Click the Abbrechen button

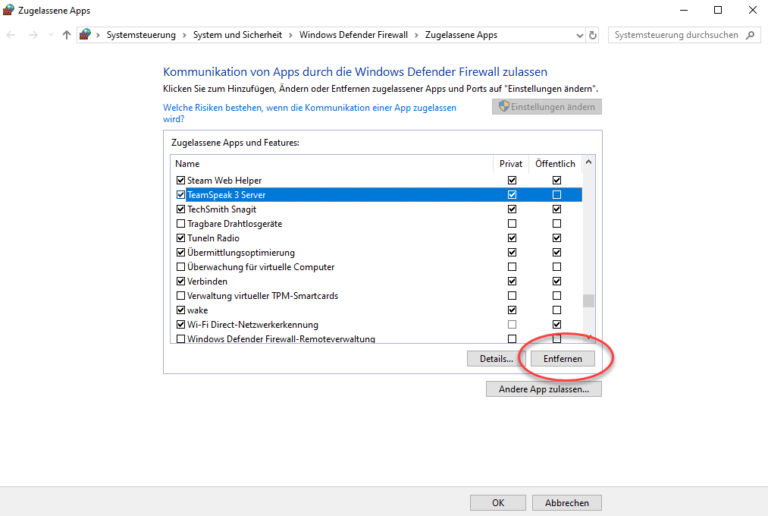[x=567, y=503]
